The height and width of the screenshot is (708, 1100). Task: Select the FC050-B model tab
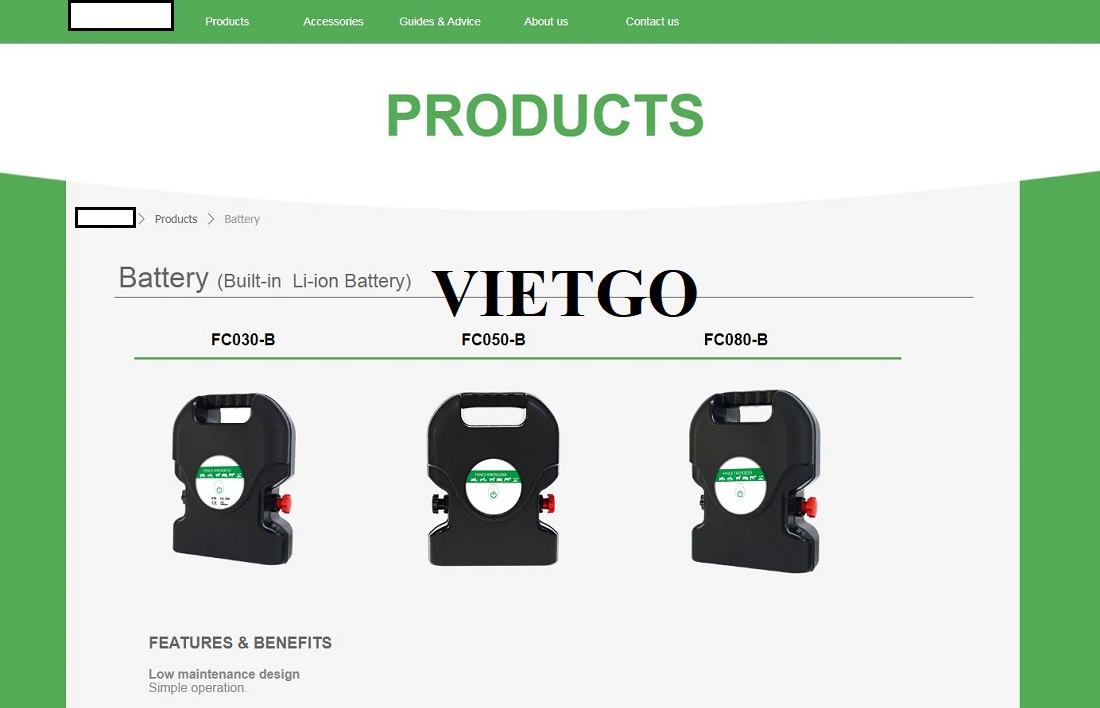(493, 340)
